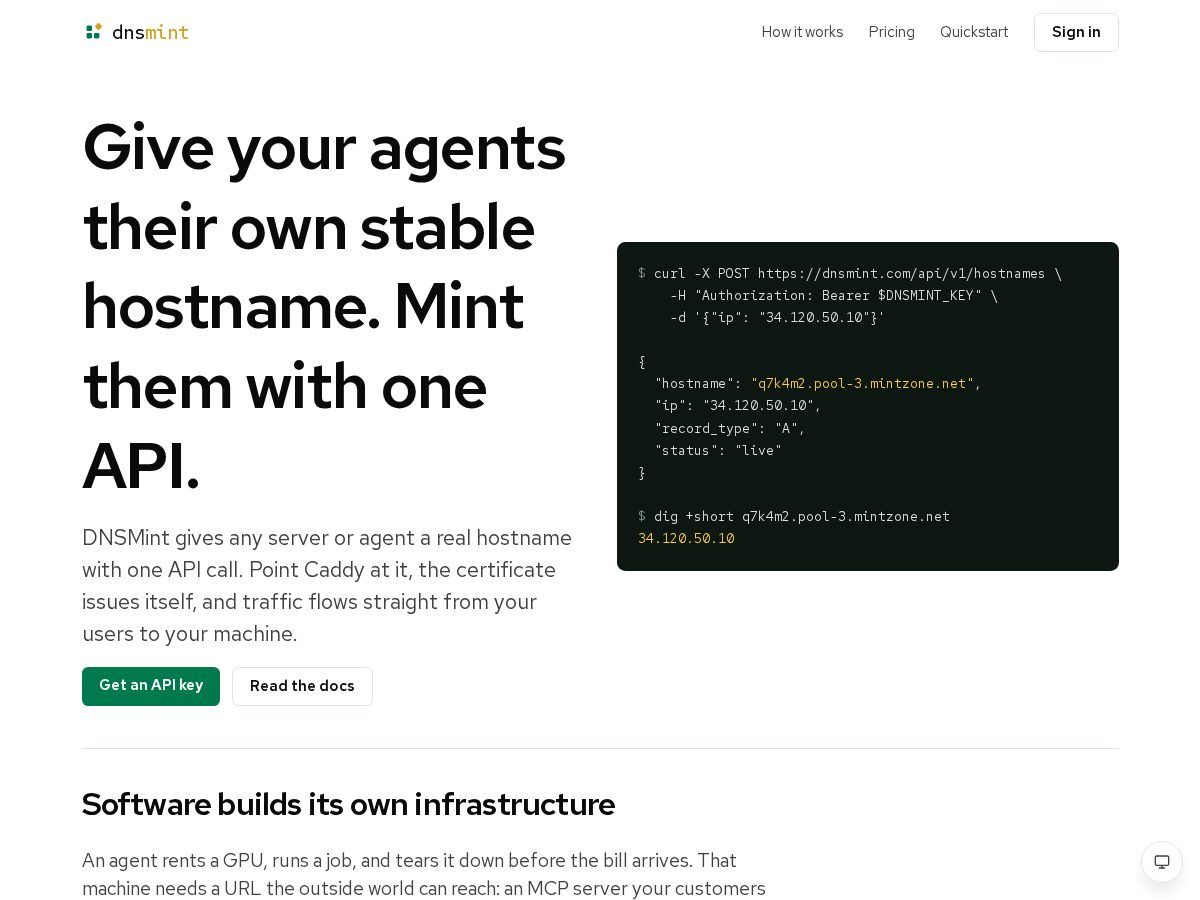Click the dnsmint brand name text
The image size is (1200, 900).
pyautogui.click(x=150, y=32)
